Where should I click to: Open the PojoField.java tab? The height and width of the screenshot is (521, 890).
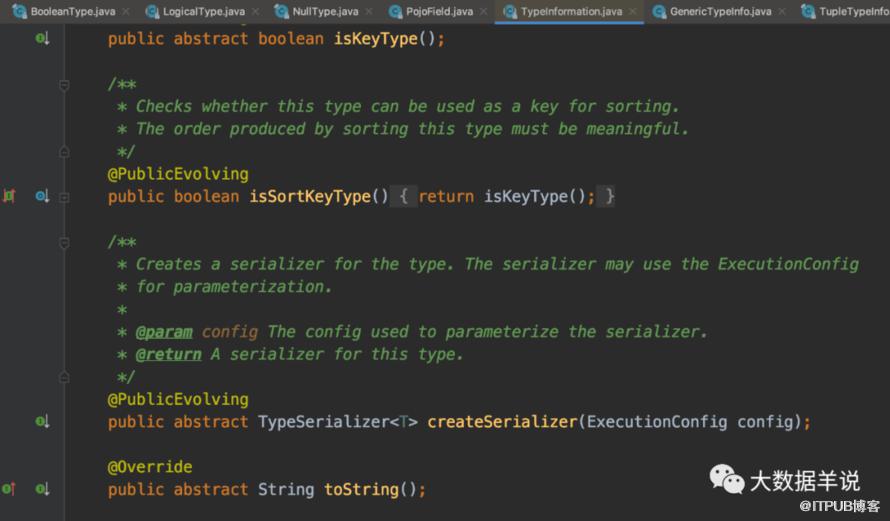439,11
